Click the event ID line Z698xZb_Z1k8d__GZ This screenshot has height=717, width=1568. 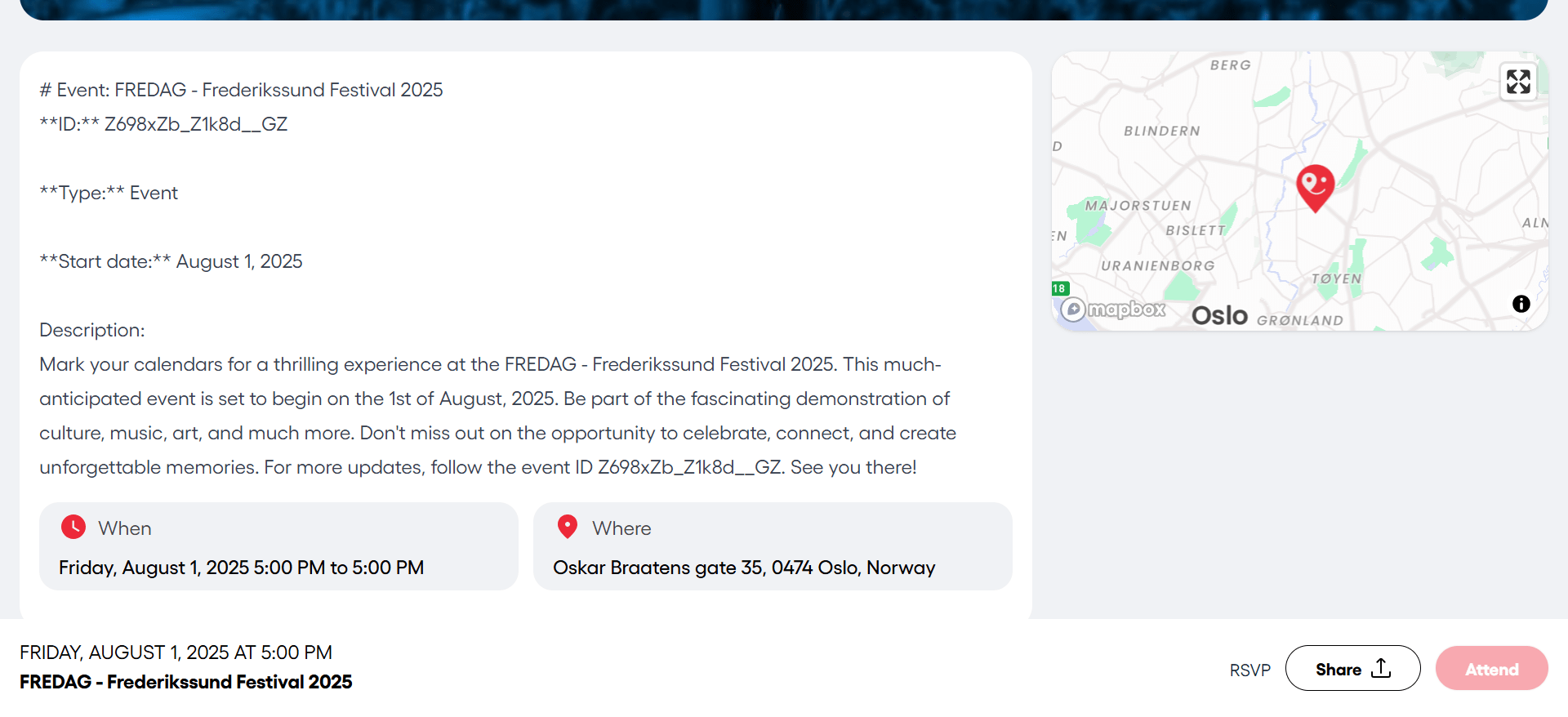pos(163,124)
